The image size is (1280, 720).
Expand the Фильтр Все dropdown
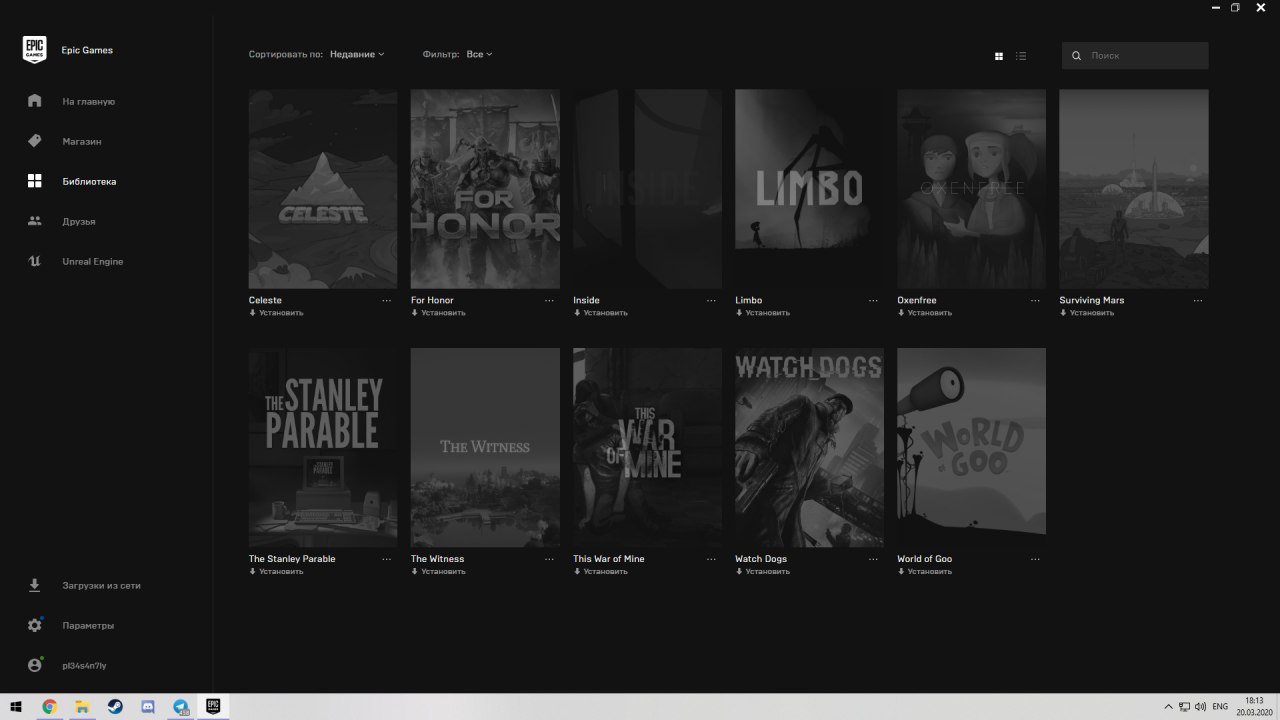479,54
